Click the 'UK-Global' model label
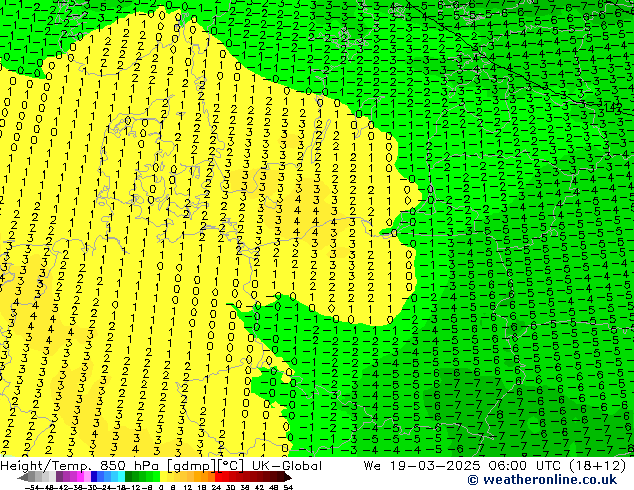 click(x=287, y=466)
